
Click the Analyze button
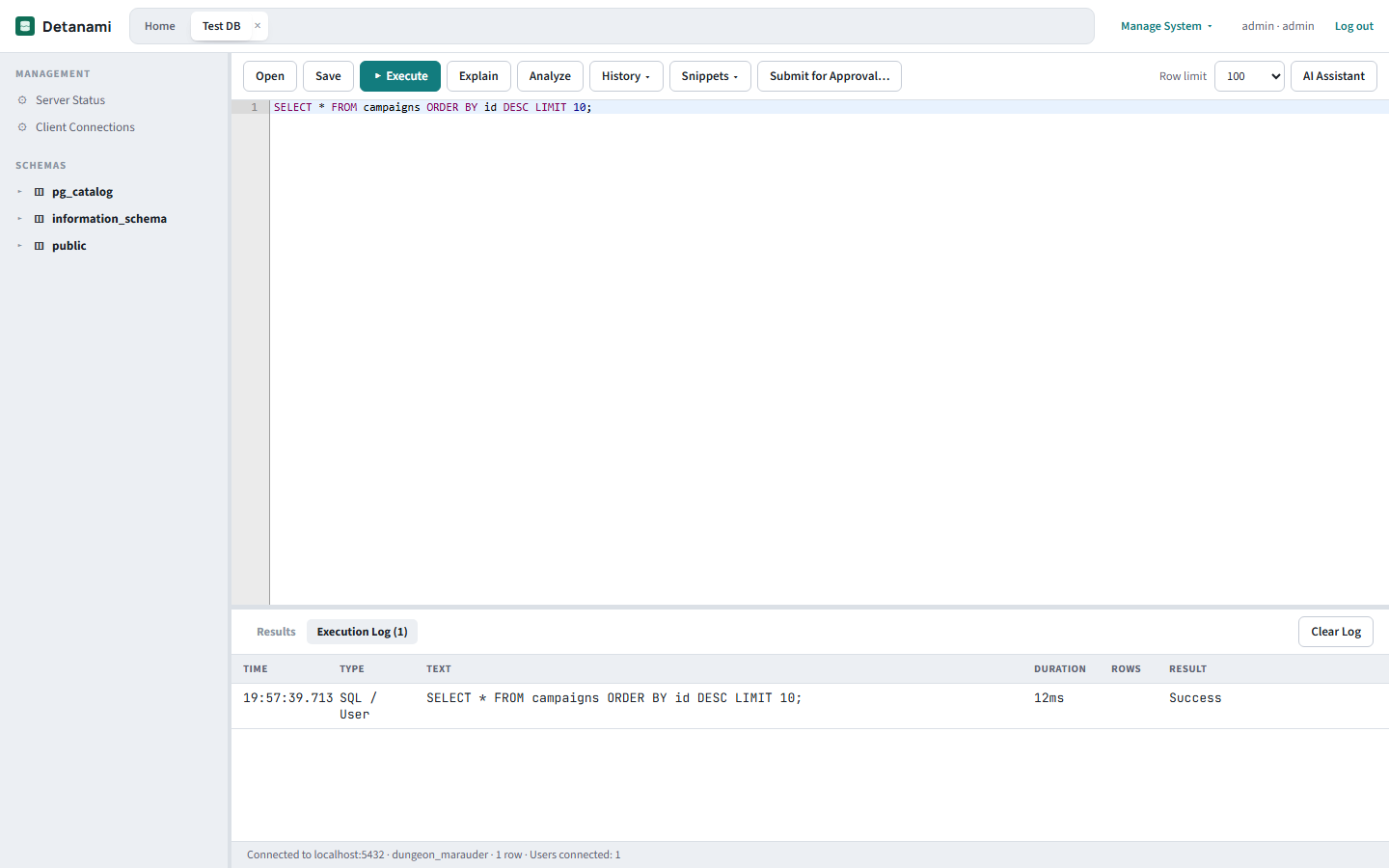click(550, 76)
